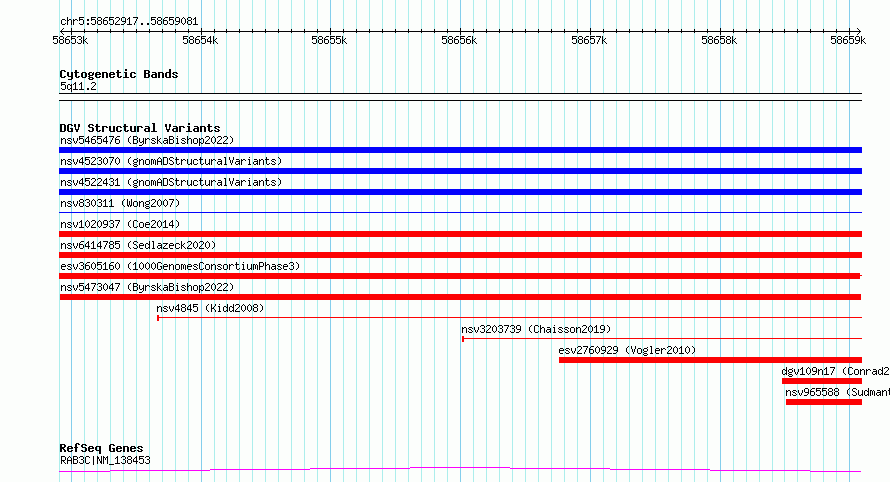Open esv3605160 (1000GenomesConsortiumPhase3) label
890x482 pixels.
coord(180,266)
